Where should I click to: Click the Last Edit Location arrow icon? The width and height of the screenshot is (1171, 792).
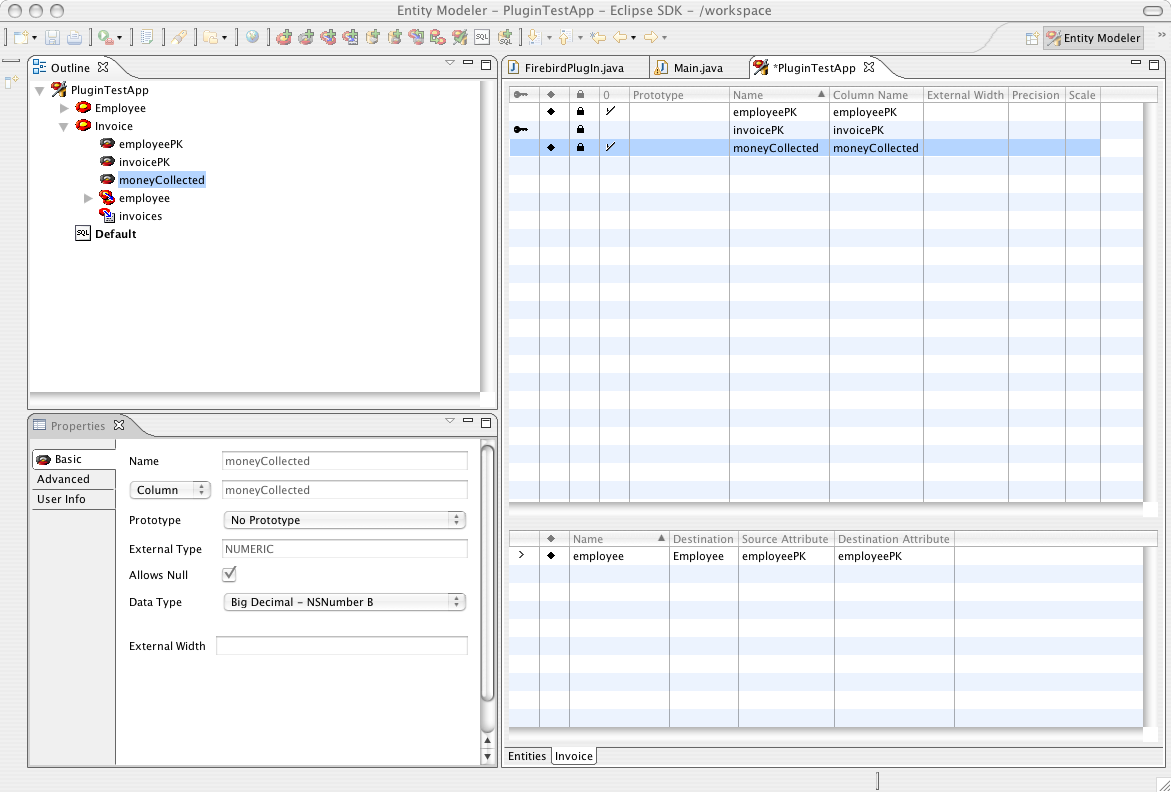(597, 37)
